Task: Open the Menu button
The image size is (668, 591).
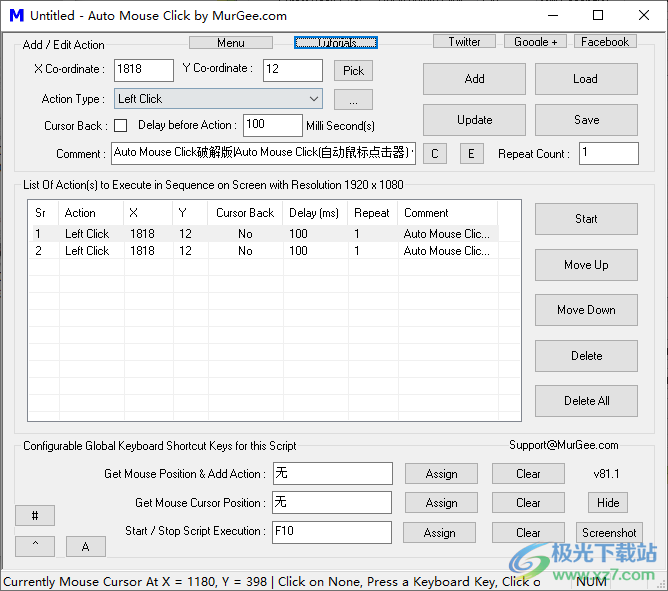Action: click(x=230, y=43)
